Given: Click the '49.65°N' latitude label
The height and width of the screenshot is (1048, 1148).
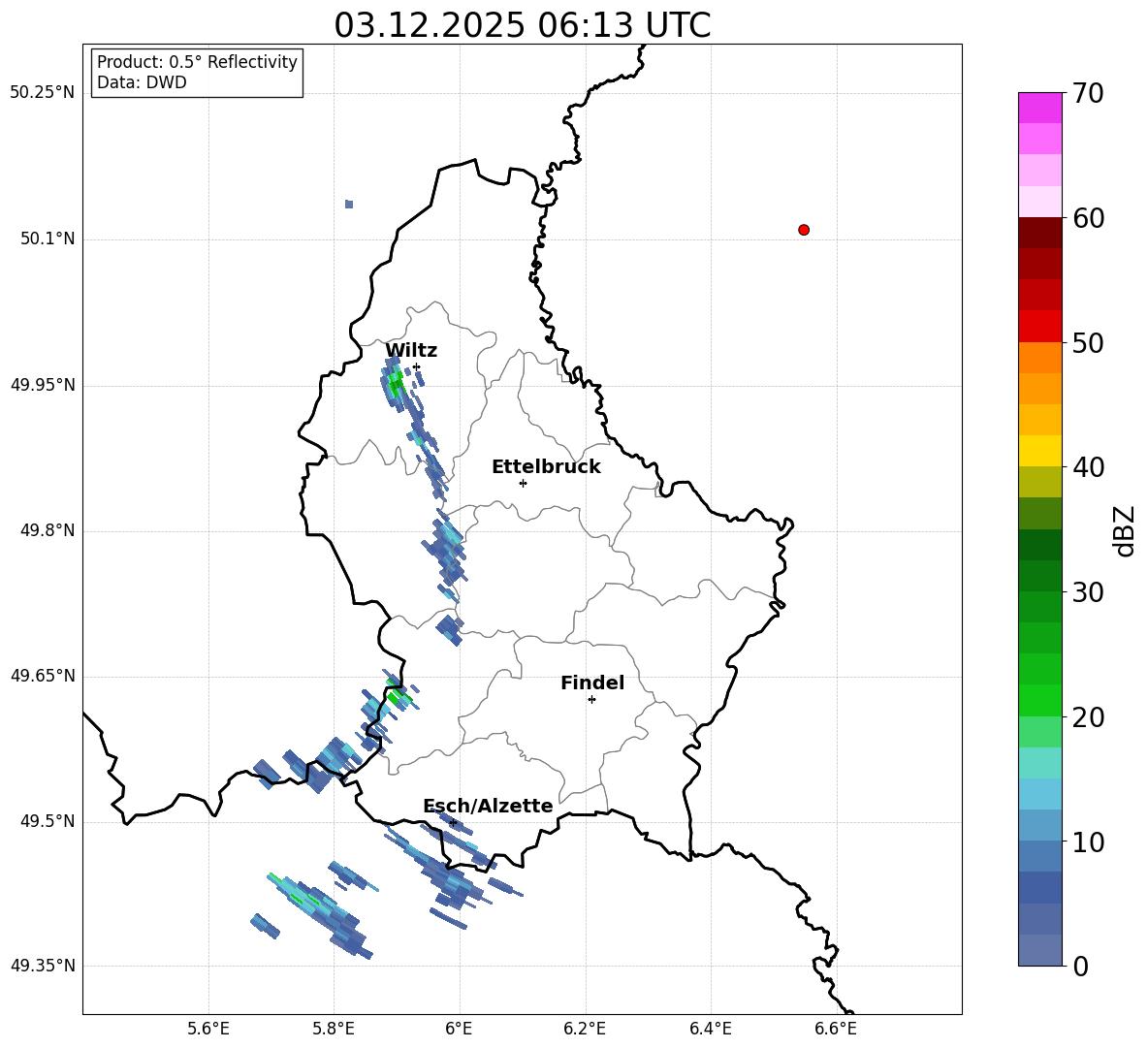Looking at the screenshot, I should pyautogui.click(x=43, y=676).
